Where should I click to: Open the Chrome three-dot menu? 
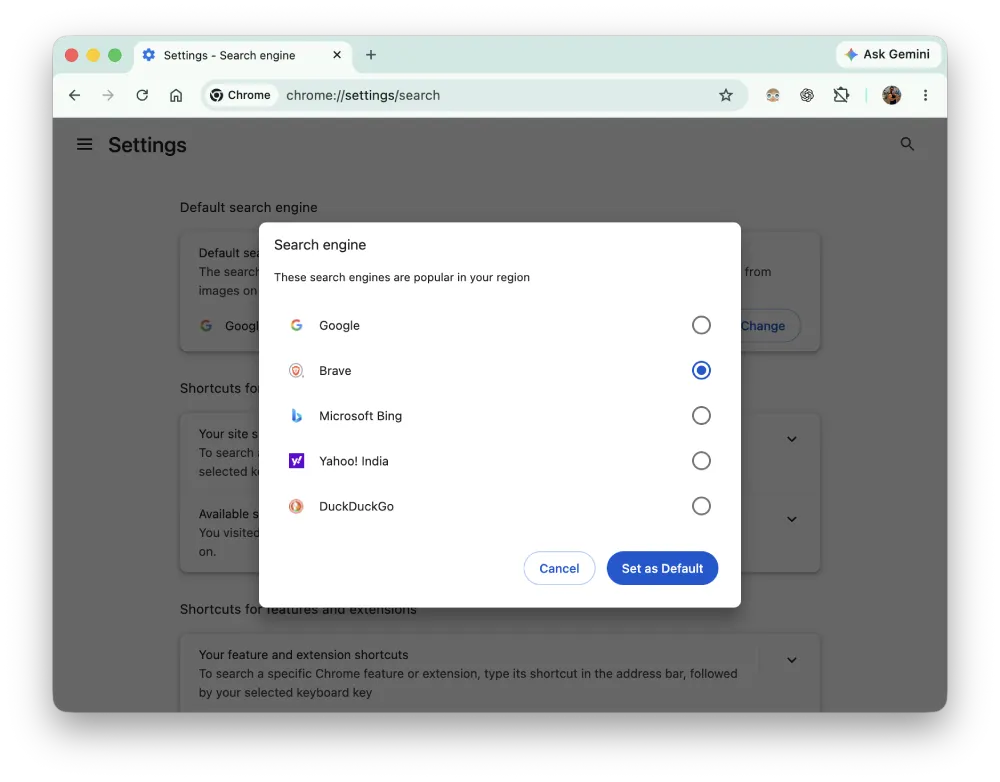pos(925,95)
